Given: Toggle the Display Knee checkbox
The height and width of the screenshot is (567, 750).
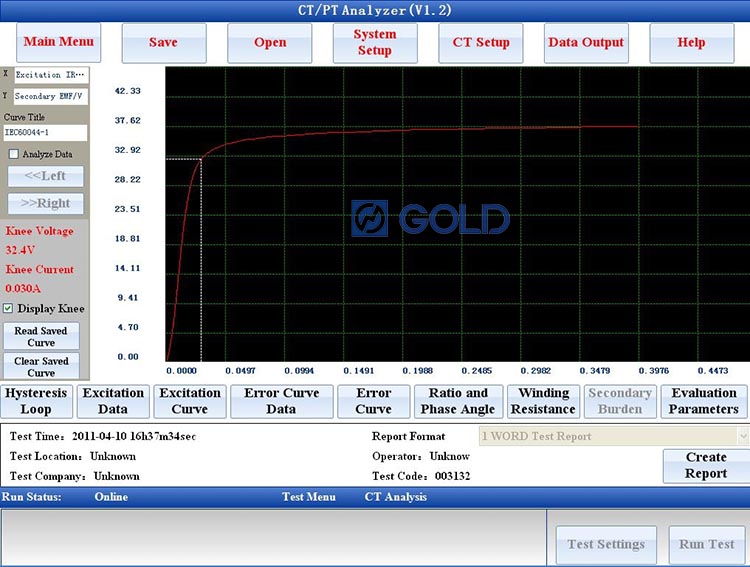Looking at the screenshot, I should pos(9,309).
